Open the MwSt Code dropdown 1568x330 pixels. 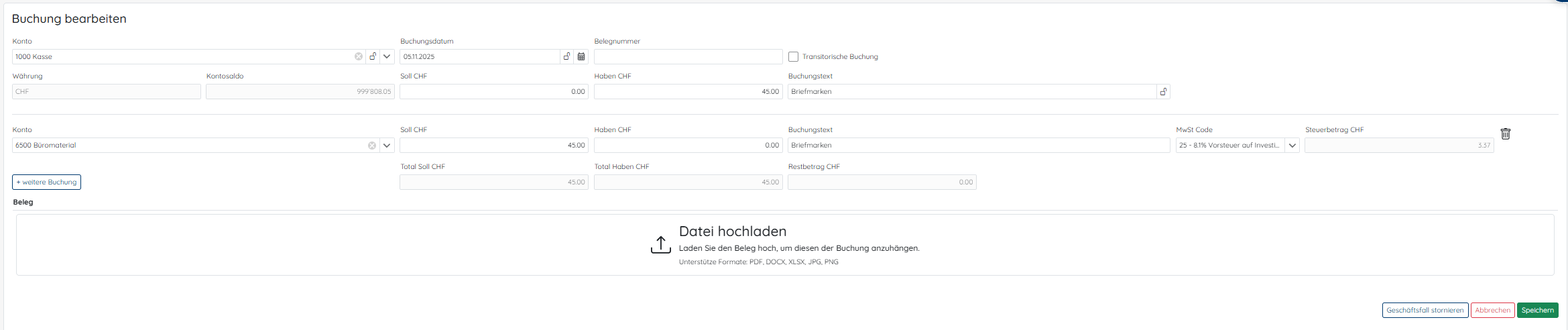coord(1292,146)
